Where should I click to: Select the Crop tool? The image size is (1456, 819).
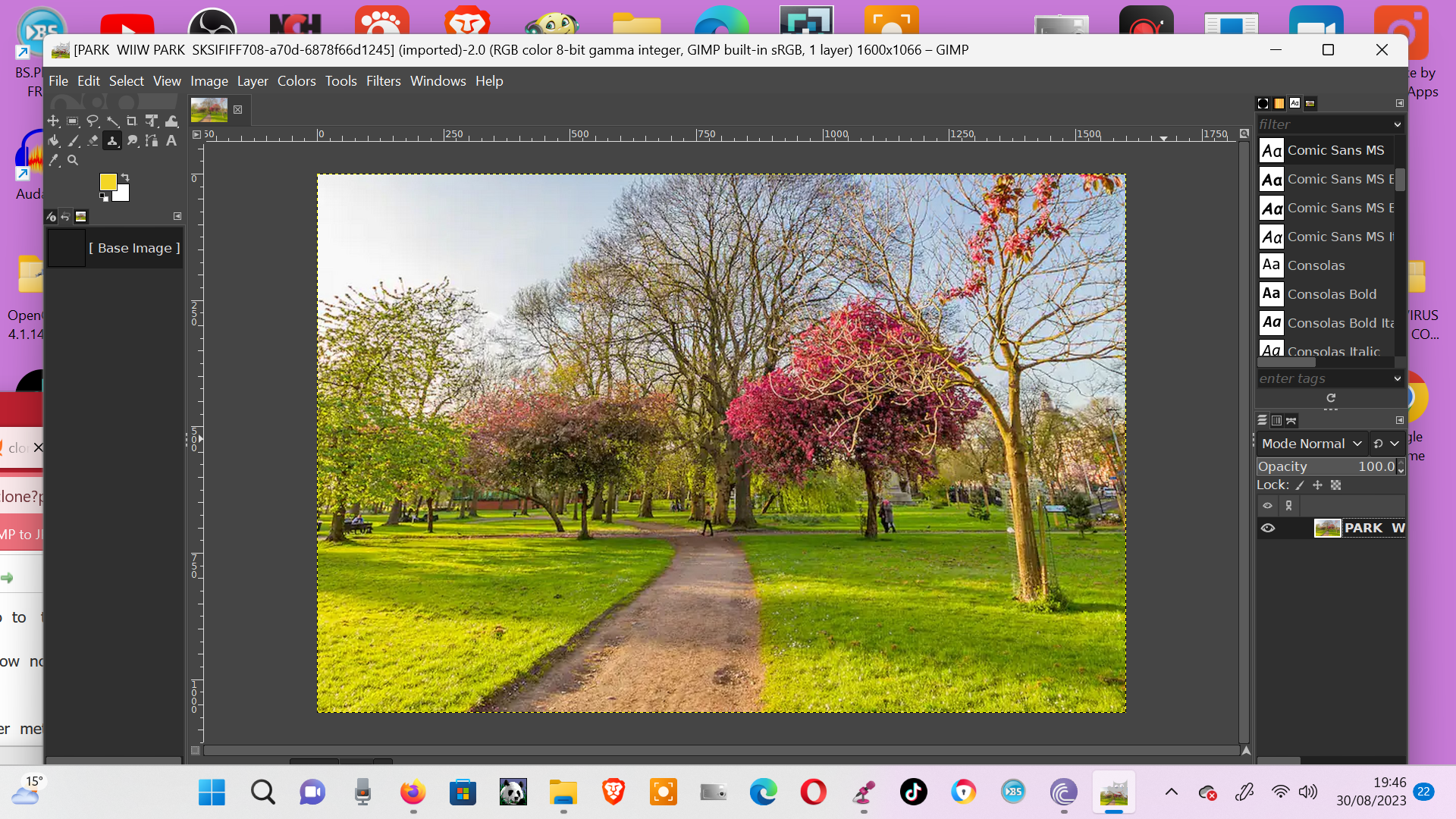132,121
